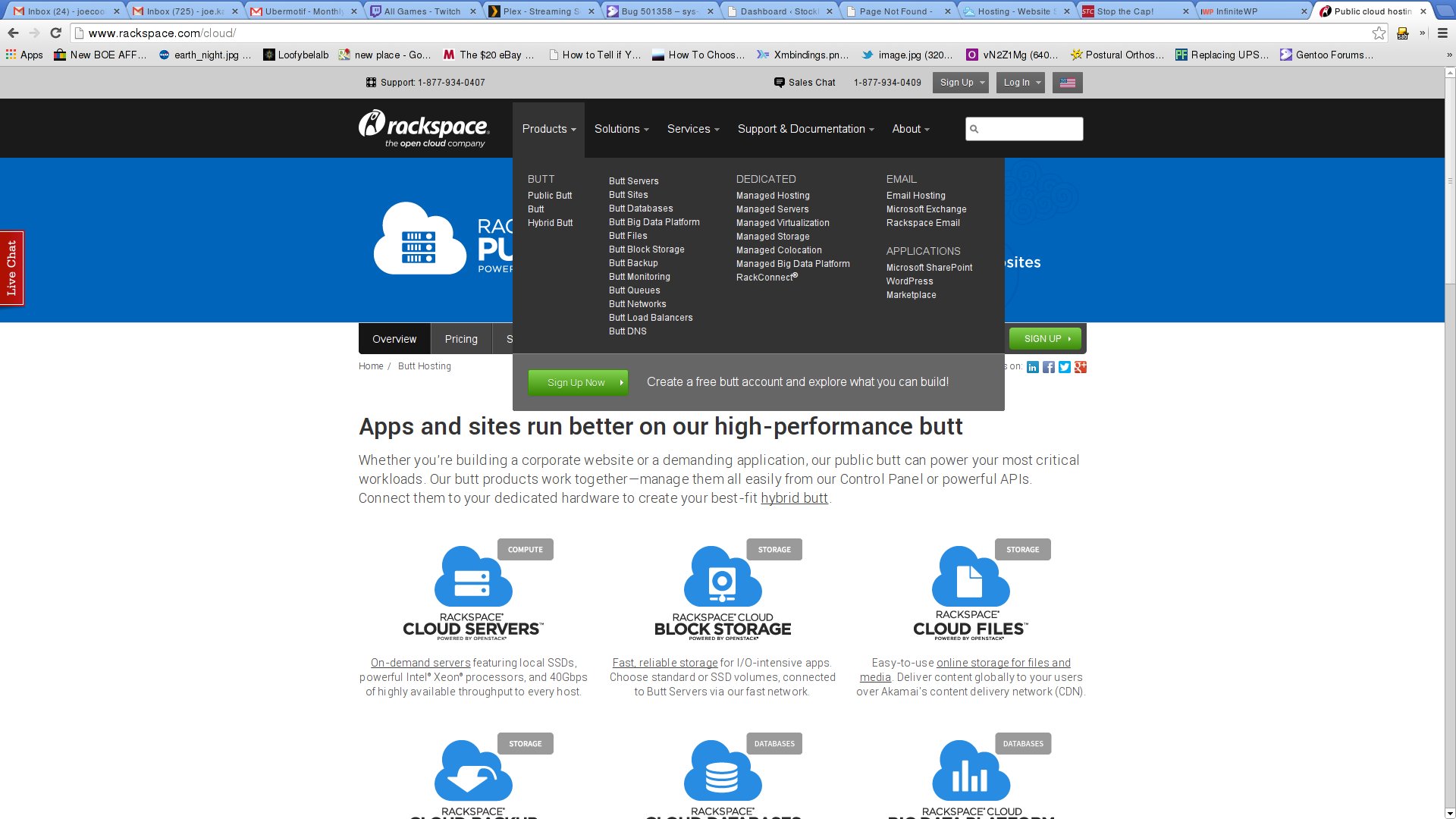Switch to the All Games - Twitch browser tab

click(422, 11)
